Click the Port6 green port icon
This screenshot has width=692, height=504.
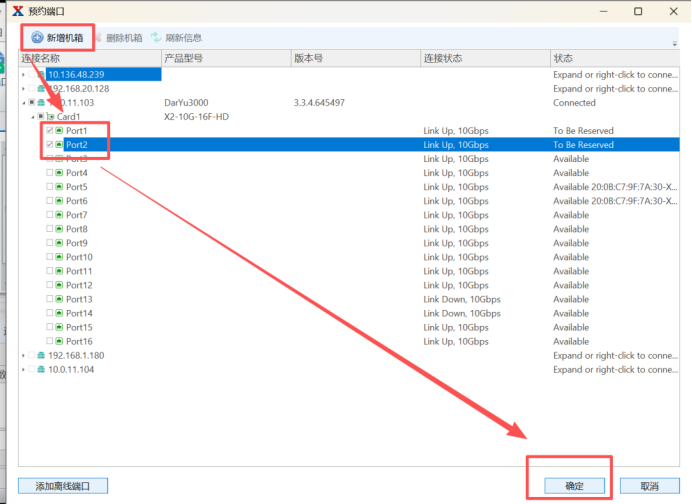point(59,201)
